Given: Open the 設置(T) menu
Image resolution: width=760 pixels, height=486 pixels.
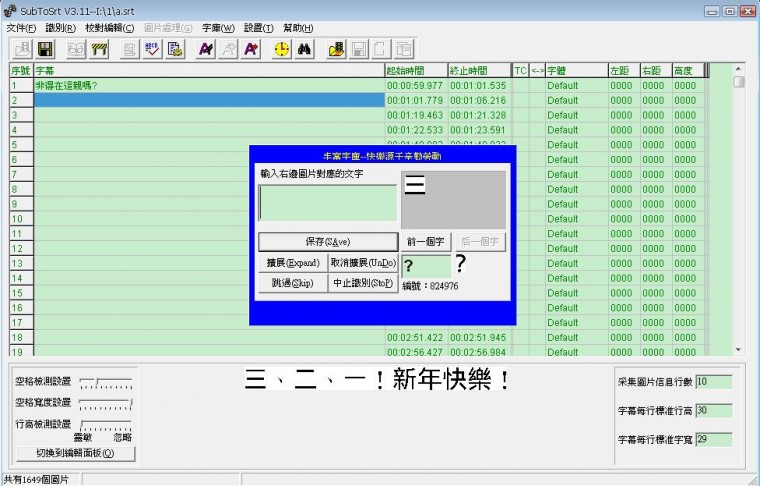Looking at the screenshot, I should click(259, 28).
